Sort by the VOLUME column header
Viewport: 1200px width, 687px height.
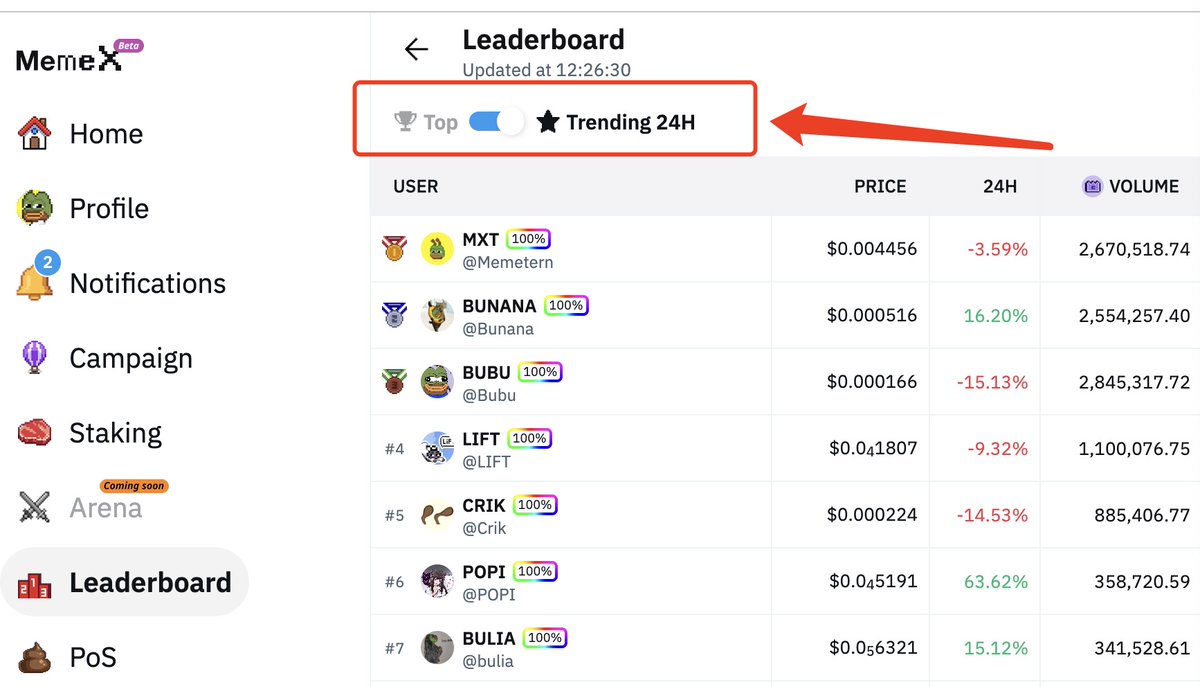(1131, 186)
